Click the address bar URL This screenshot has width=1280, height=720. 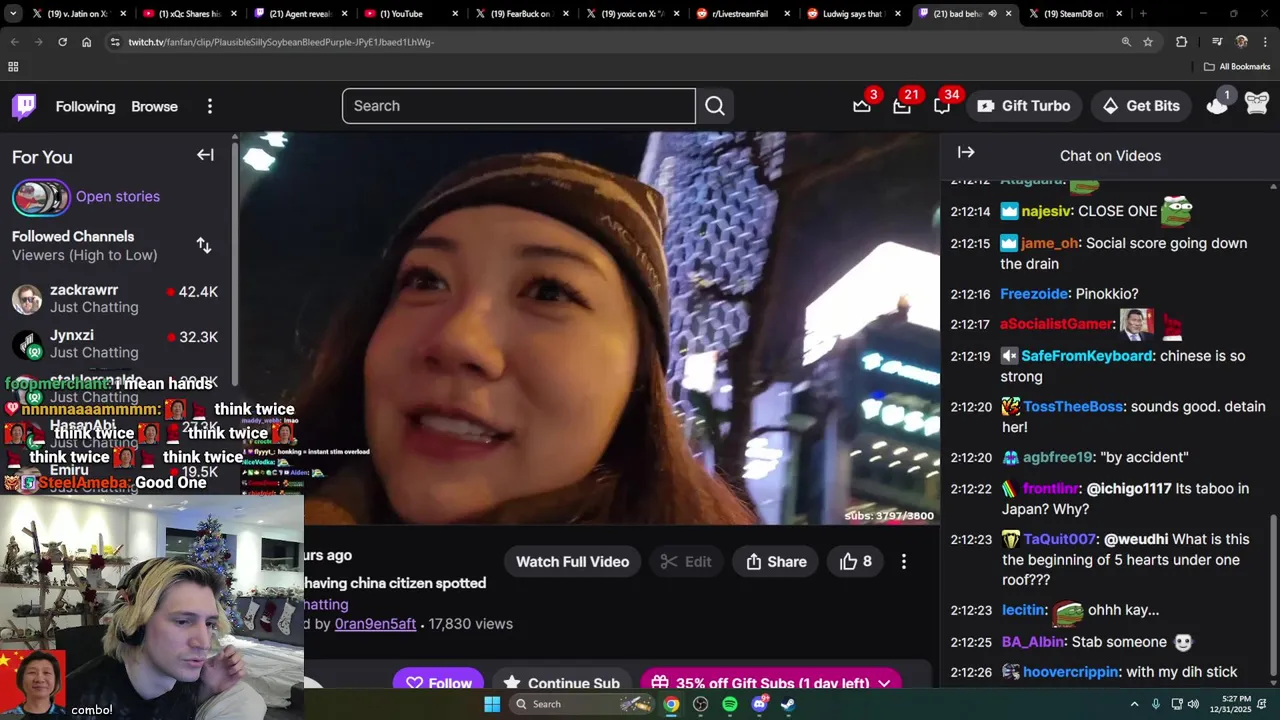[281, 42]
